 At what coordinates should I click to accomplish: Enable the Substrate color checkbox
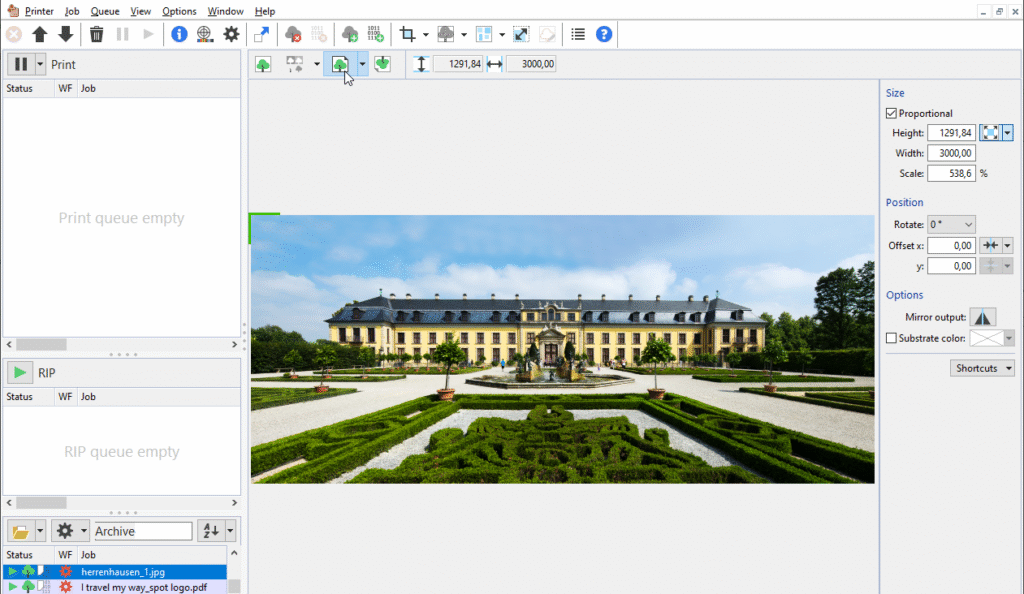[x=891, y=339]
